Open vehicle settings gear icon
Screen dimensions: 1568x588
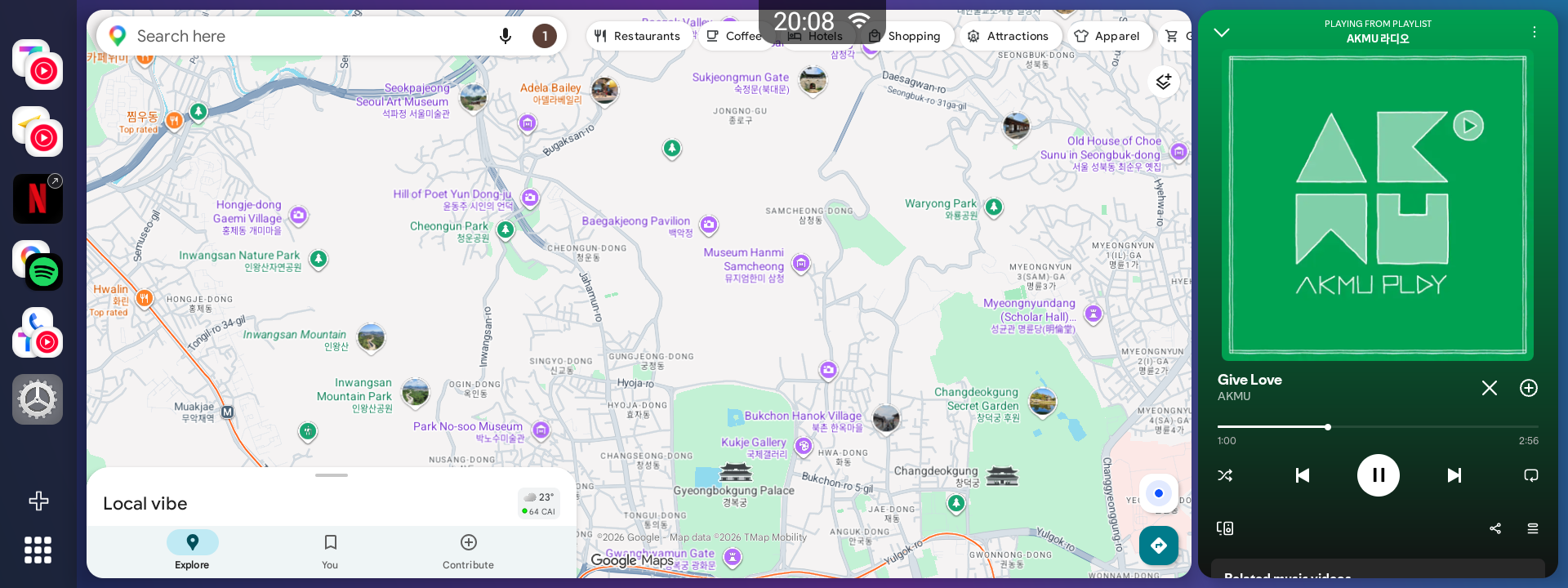coord(38,399)
